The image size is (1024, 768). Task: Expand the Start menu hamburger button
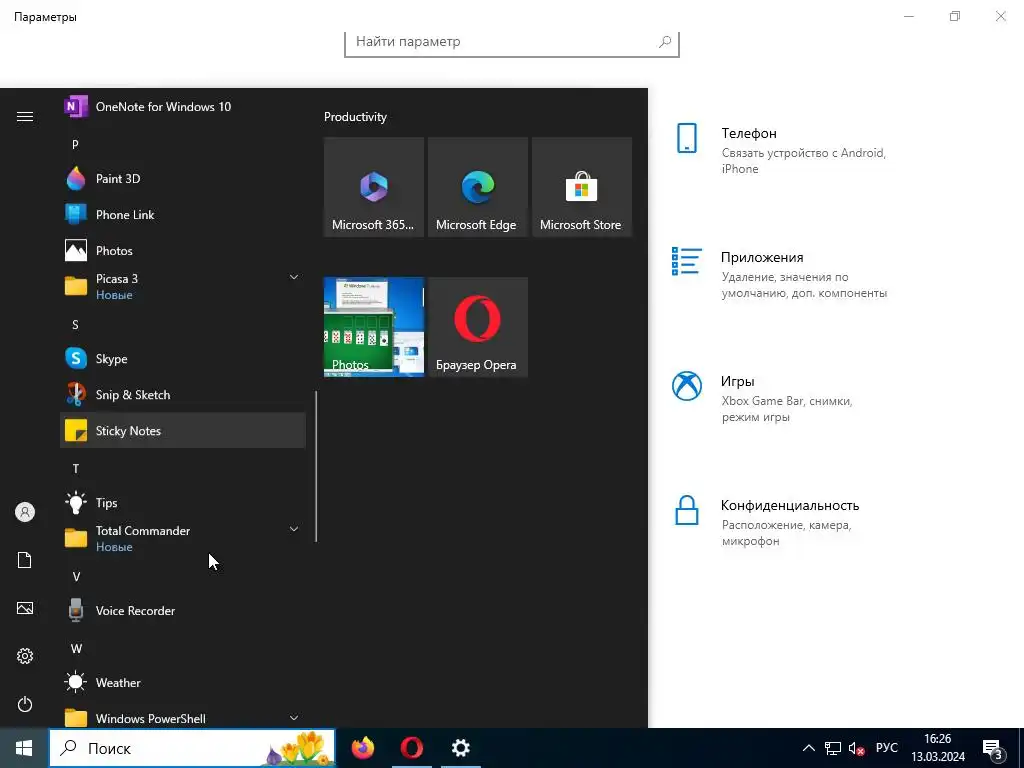tap(25, 116)
